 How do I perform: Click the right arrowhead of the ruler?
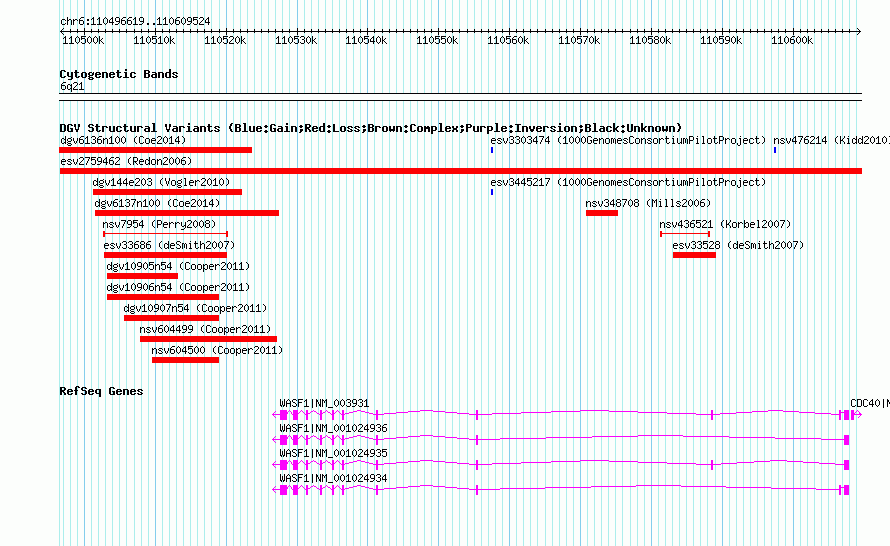coord(859,32)
